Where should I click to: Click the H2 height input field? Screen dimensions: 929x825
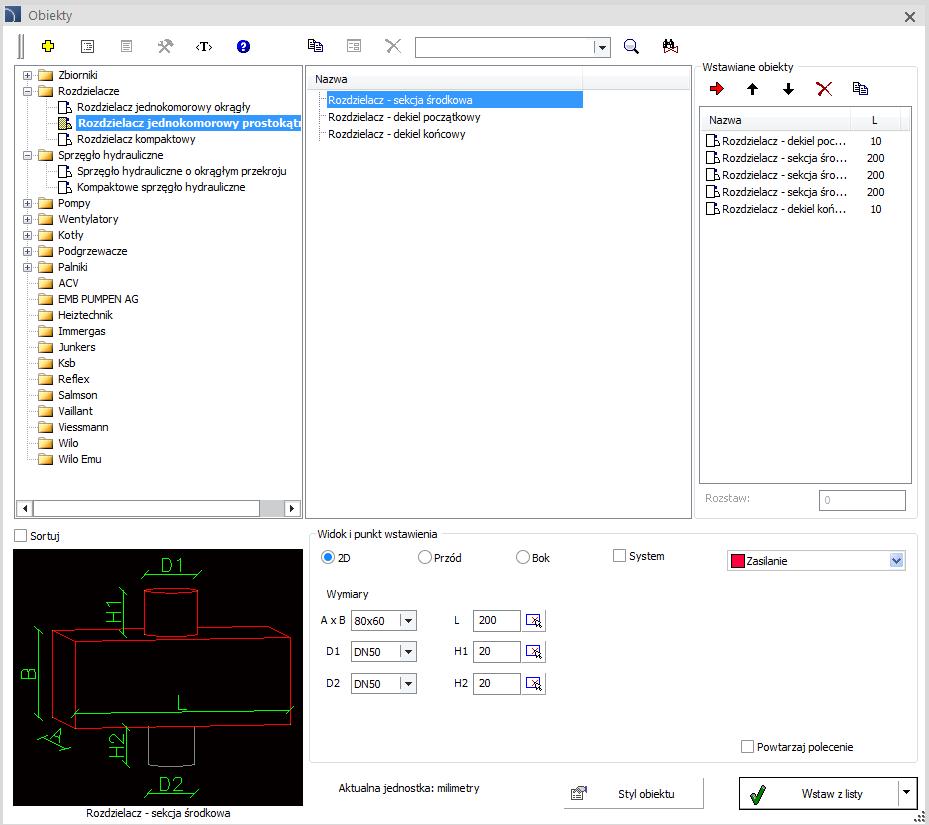[x=496, y=683]
